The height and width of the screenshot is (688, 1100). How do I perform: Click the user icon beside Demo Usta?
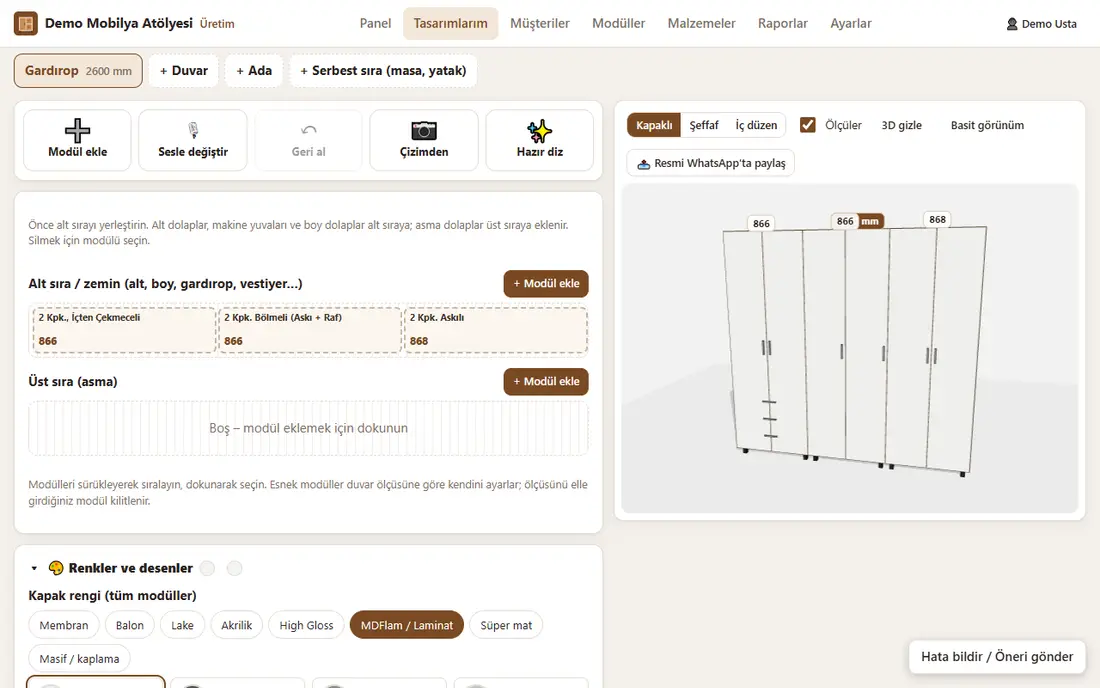[x=1012, y=24]
